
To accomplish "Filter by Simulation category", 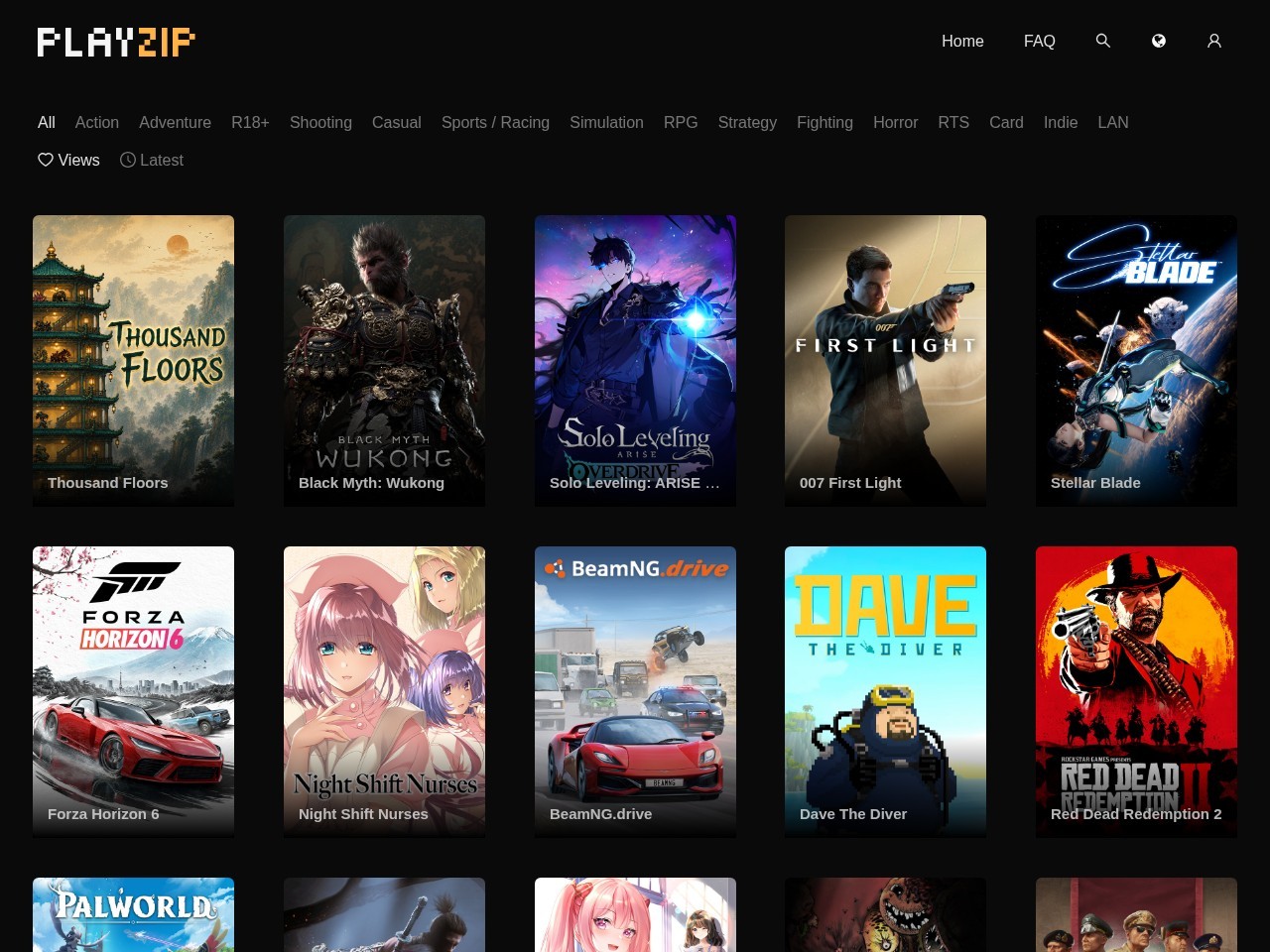I will point(606,122).
